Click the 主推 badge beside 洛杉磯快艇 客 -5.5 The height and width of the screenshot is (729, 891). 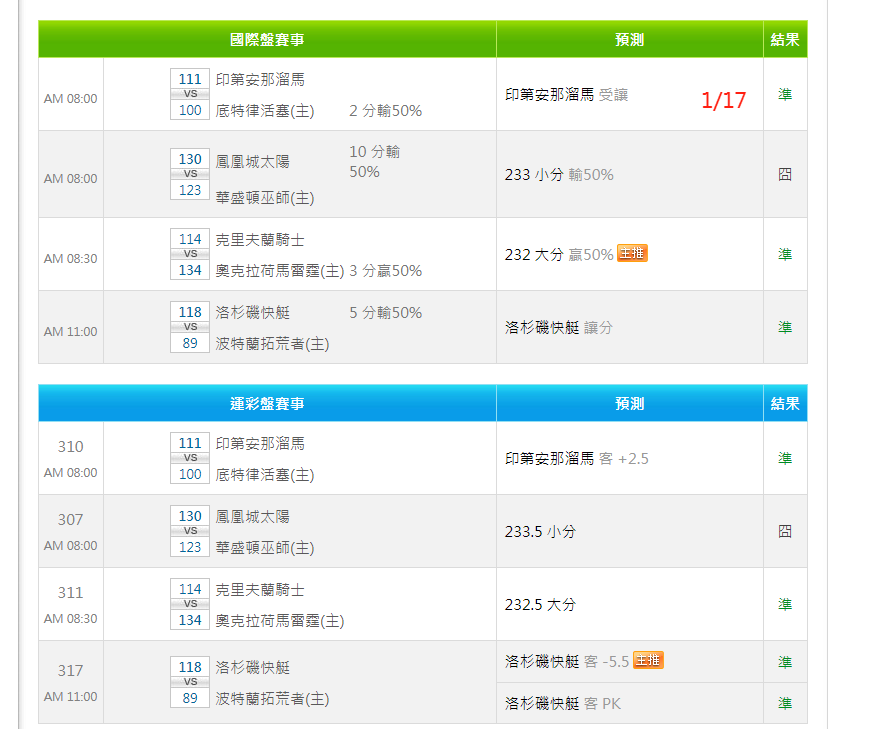click(648, 660)
